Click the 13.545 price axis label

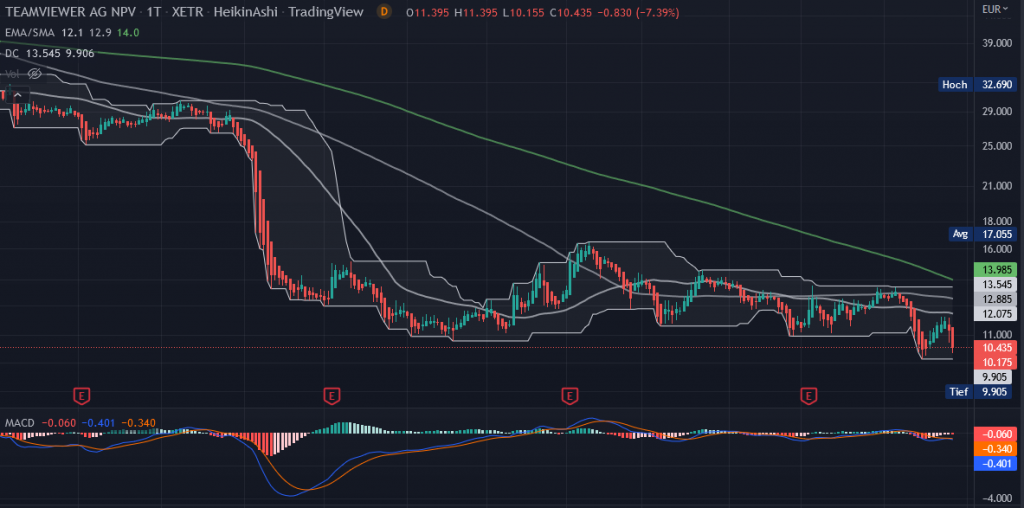click(x=996, y=284)
